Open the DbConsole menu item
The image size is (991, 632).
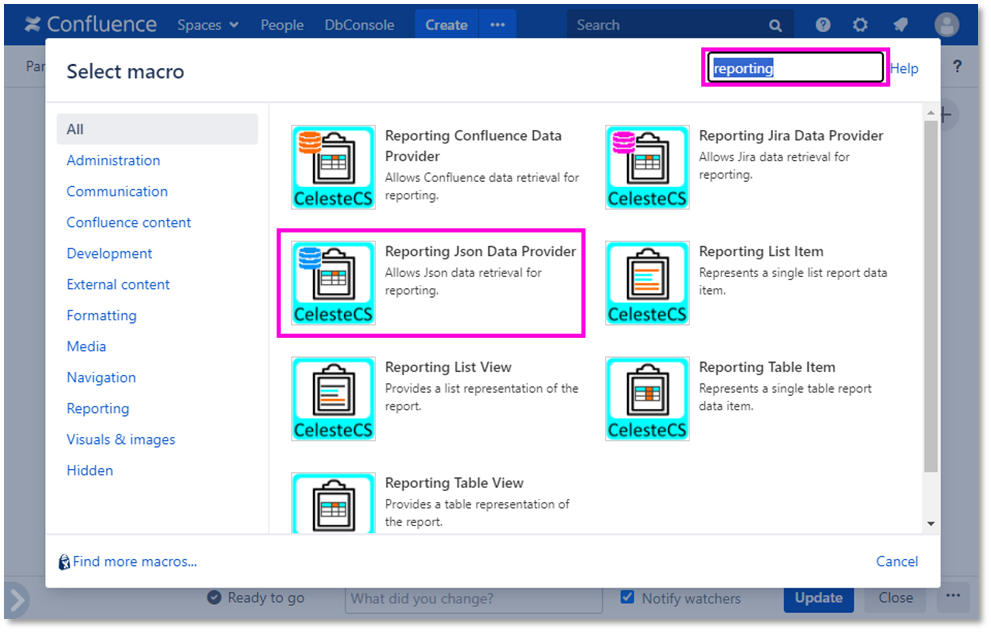coord(359,25)
